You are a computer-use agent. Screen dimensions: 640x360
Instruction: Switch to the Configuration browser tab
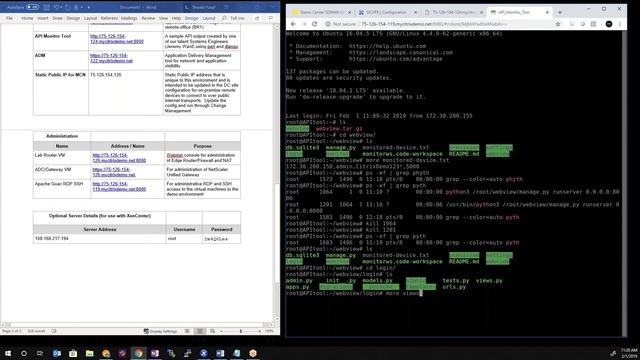point(387,12)
